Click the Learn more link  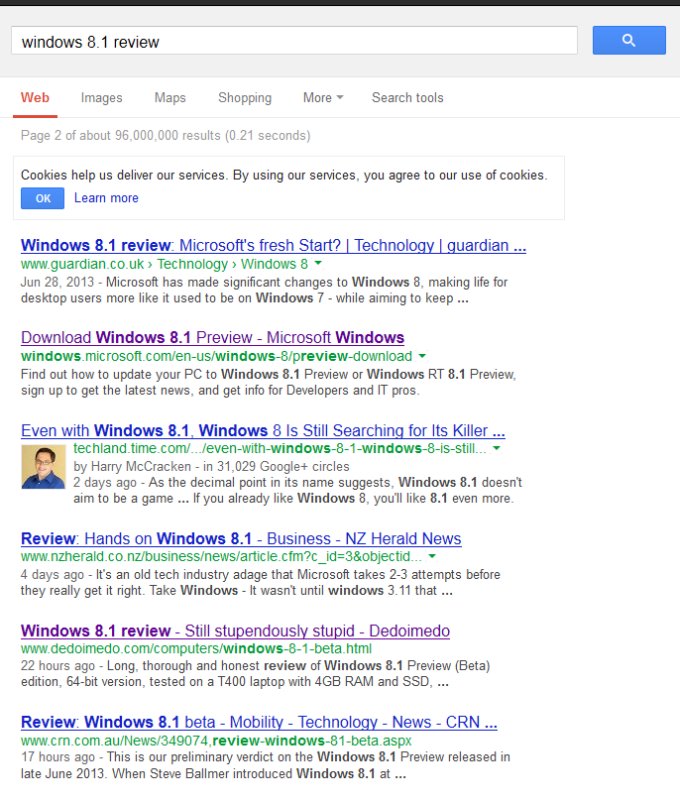click(106, 198)
